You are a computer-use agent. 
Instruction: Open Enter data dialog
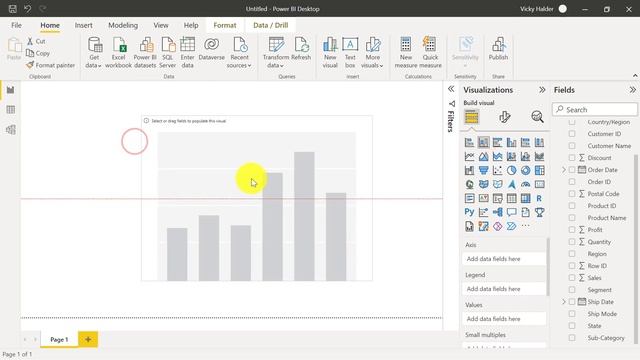coord(187,52)
